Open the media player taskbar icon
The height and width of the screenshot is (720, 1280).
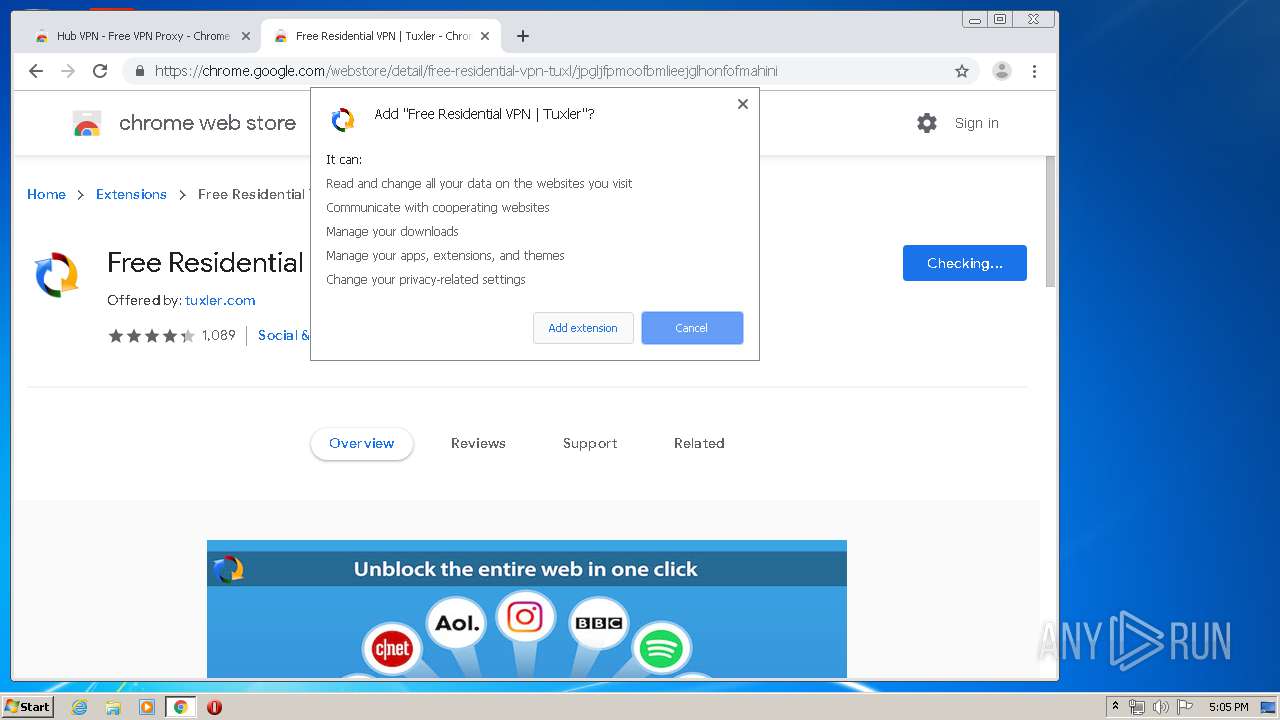[x=147, y=707]
